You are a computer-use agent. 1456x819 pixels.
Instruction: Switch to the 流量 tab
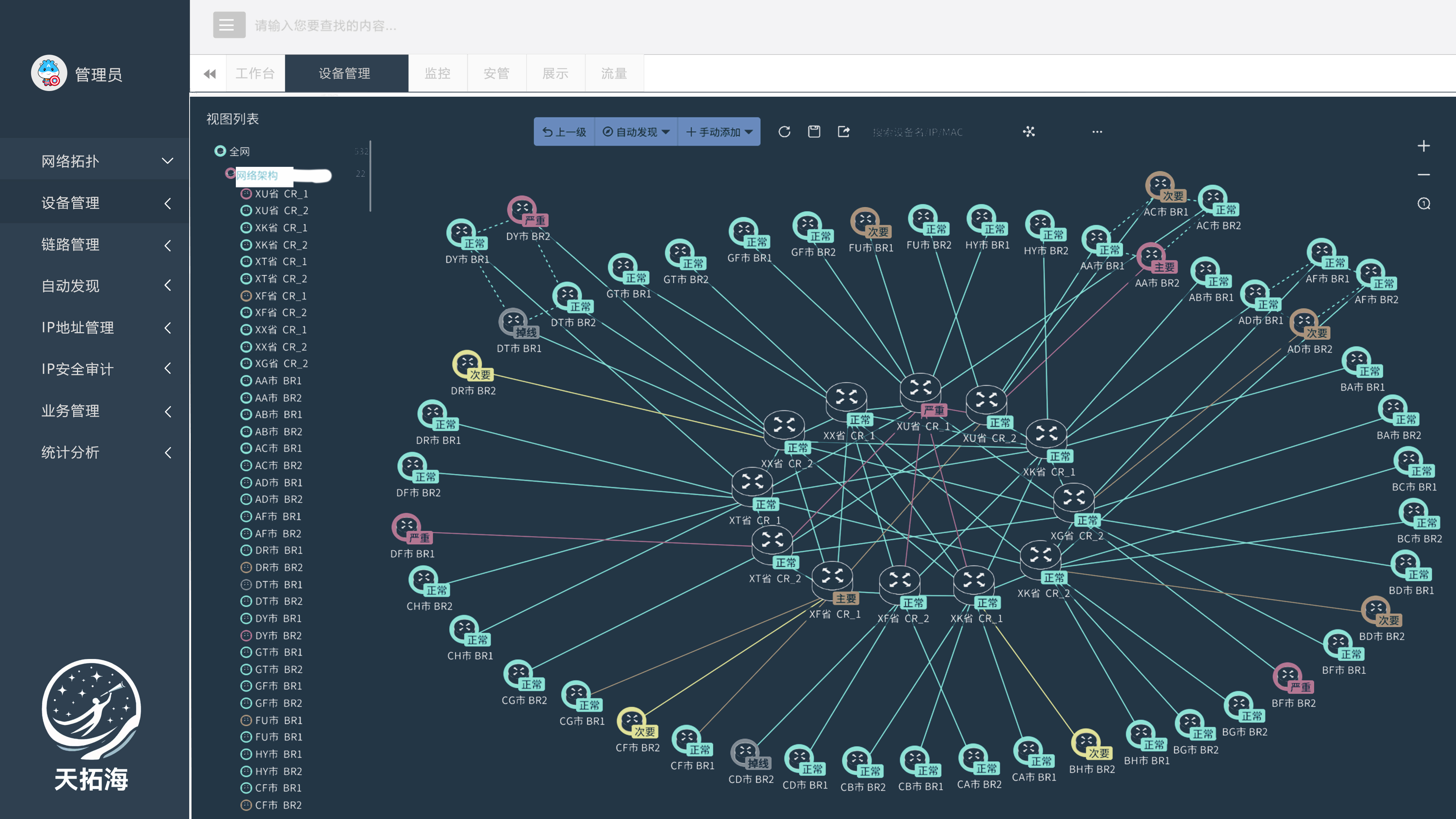click(614, 74)
